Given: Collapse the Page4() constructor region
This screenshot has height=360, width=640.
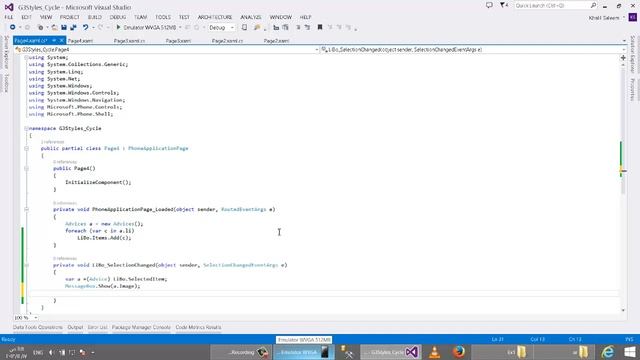Looking at the screenshot, I should (x=26, y=168).
